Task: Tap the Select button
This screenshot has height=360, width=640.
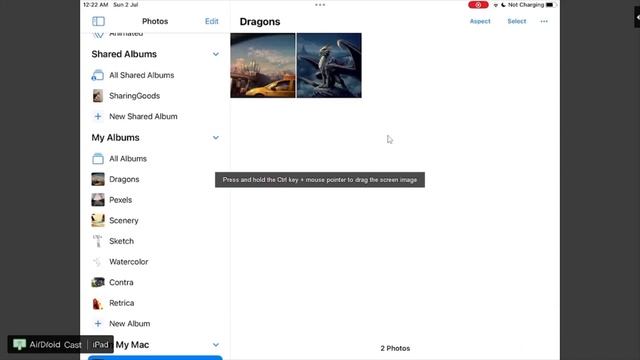Action: (x=517, y=21)
